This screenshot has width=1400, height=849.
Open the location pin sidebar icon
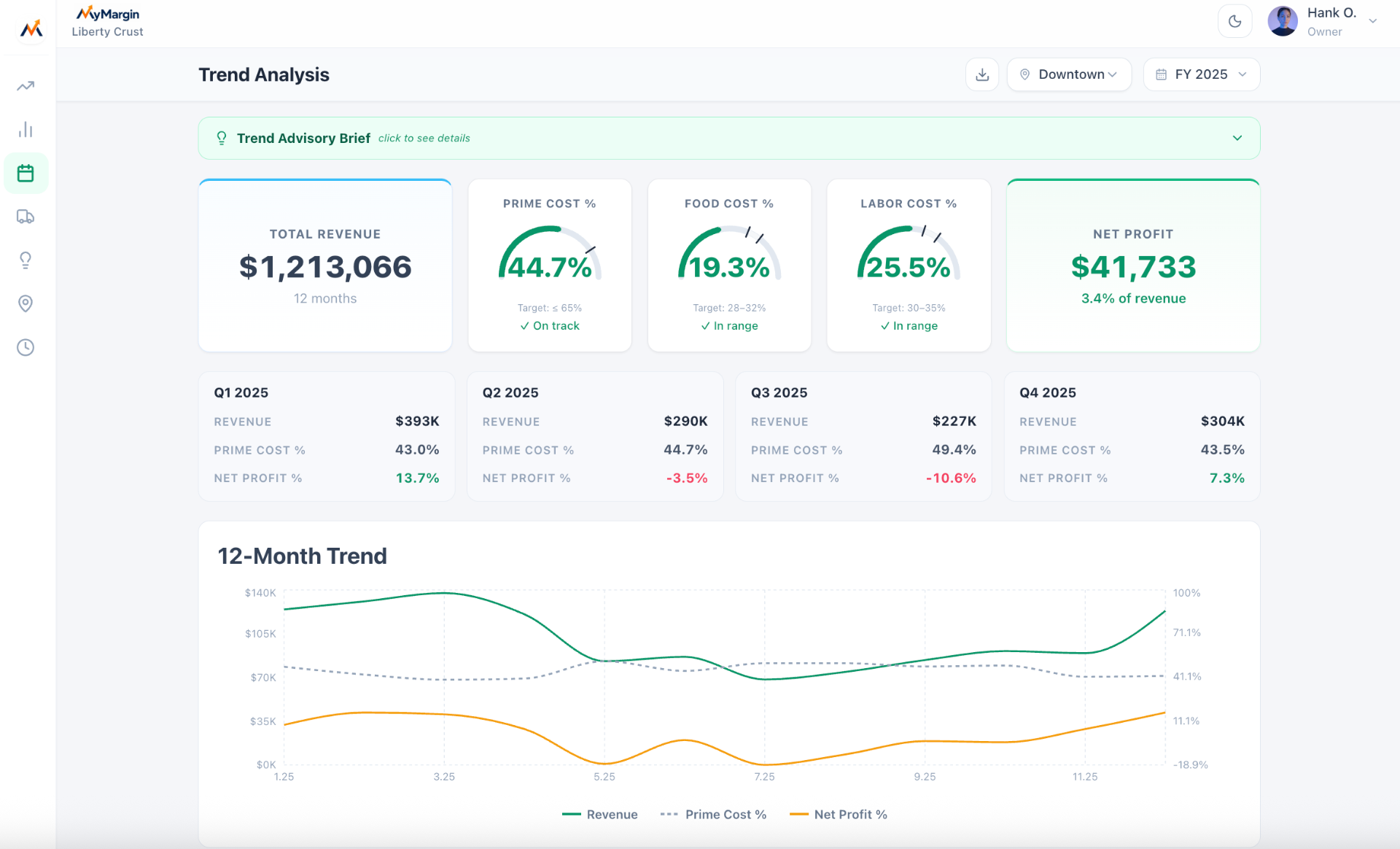[x=26, y=303]
